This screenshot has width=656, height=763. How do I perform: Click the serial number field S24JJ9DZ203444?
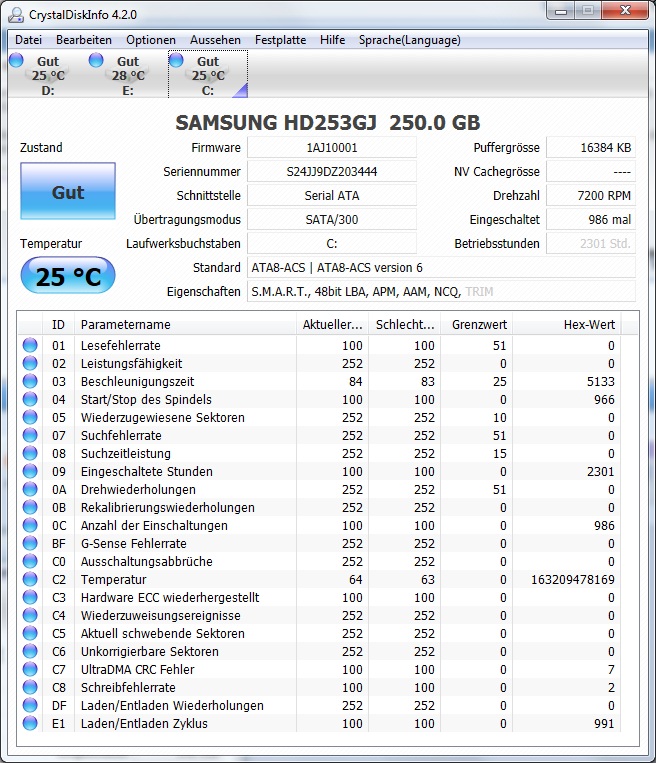[332, 171]
